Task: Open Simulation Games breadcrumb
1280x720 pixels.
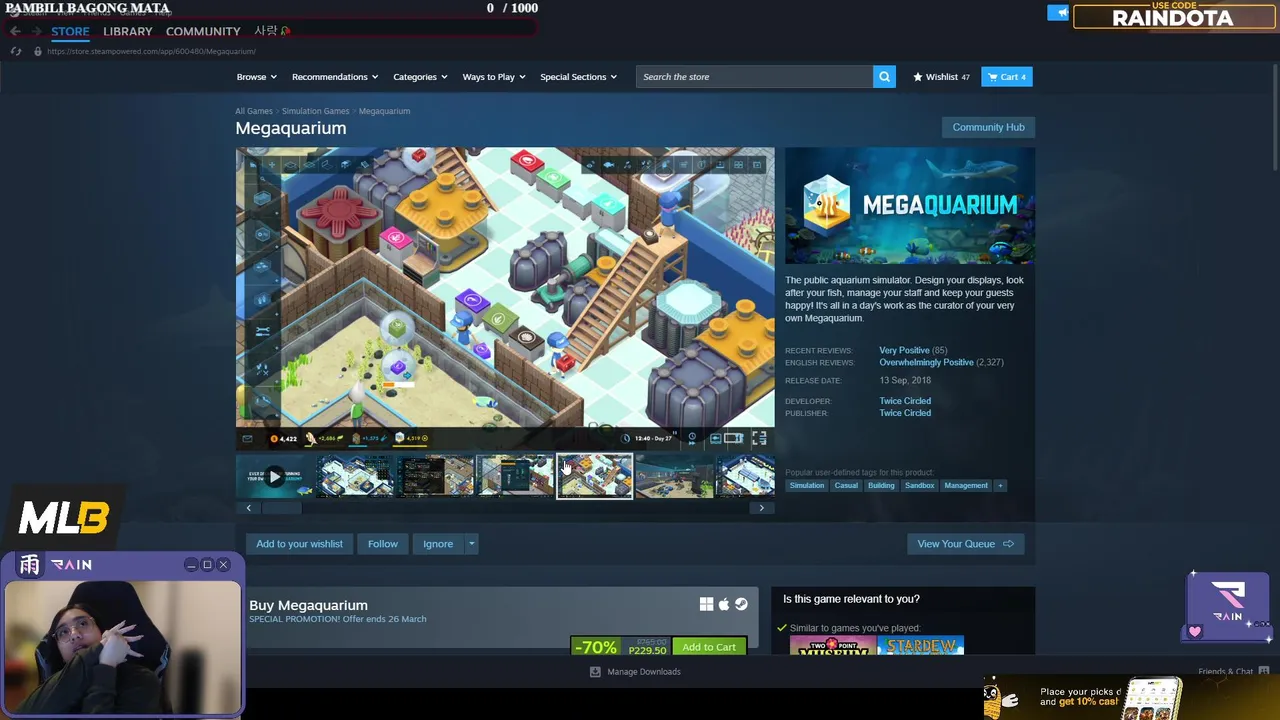Action: [315, 111]
